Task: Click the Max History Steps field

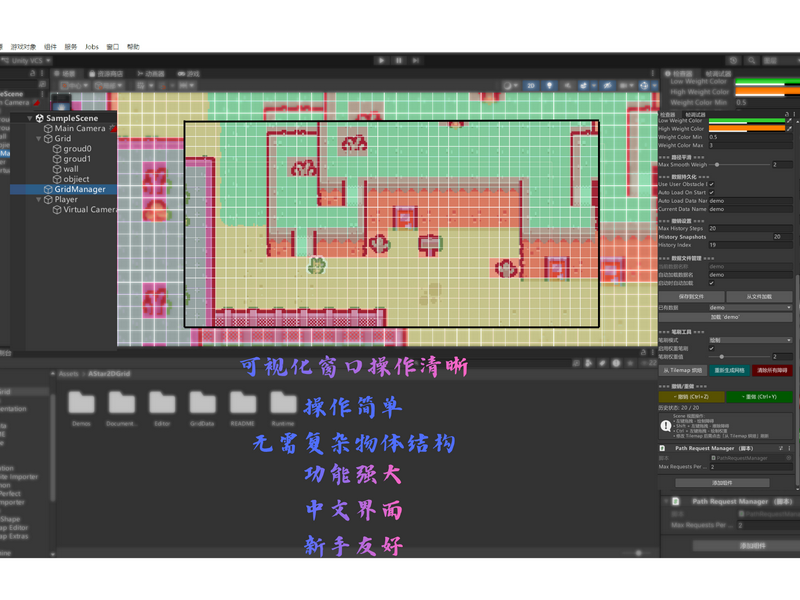Action: pos(751,229)
